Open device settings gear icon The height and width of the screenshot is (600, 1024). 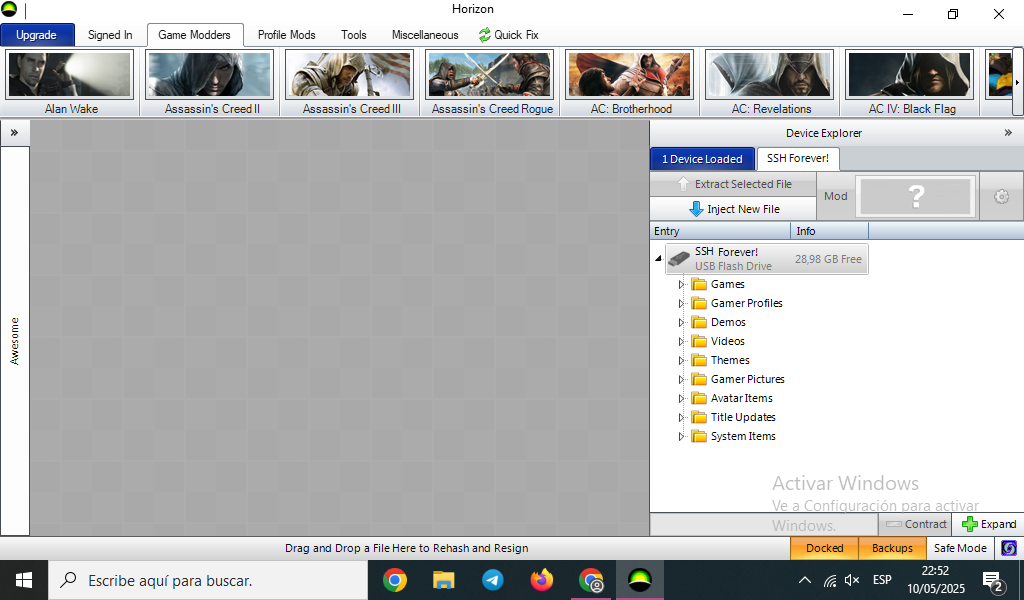pos(1001,197)
